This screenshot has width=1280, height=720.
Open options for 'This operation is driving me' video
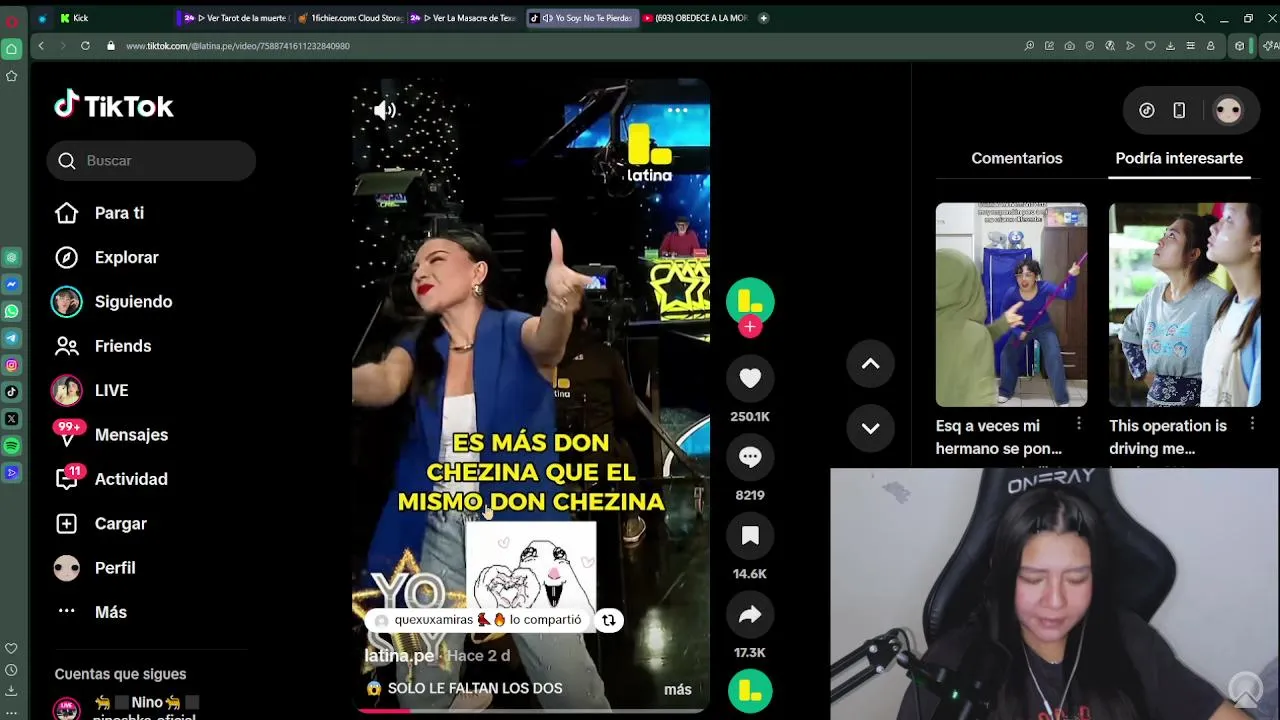(1252, 424)
